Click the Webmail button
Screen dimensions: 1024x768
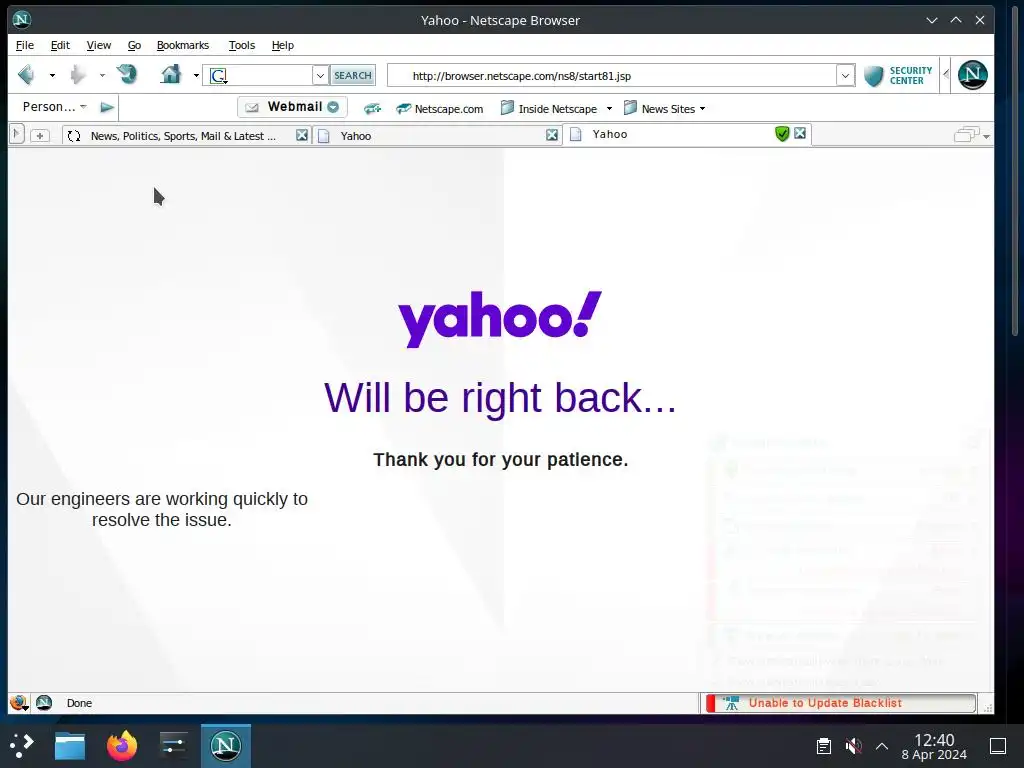[x=292, y=107]
